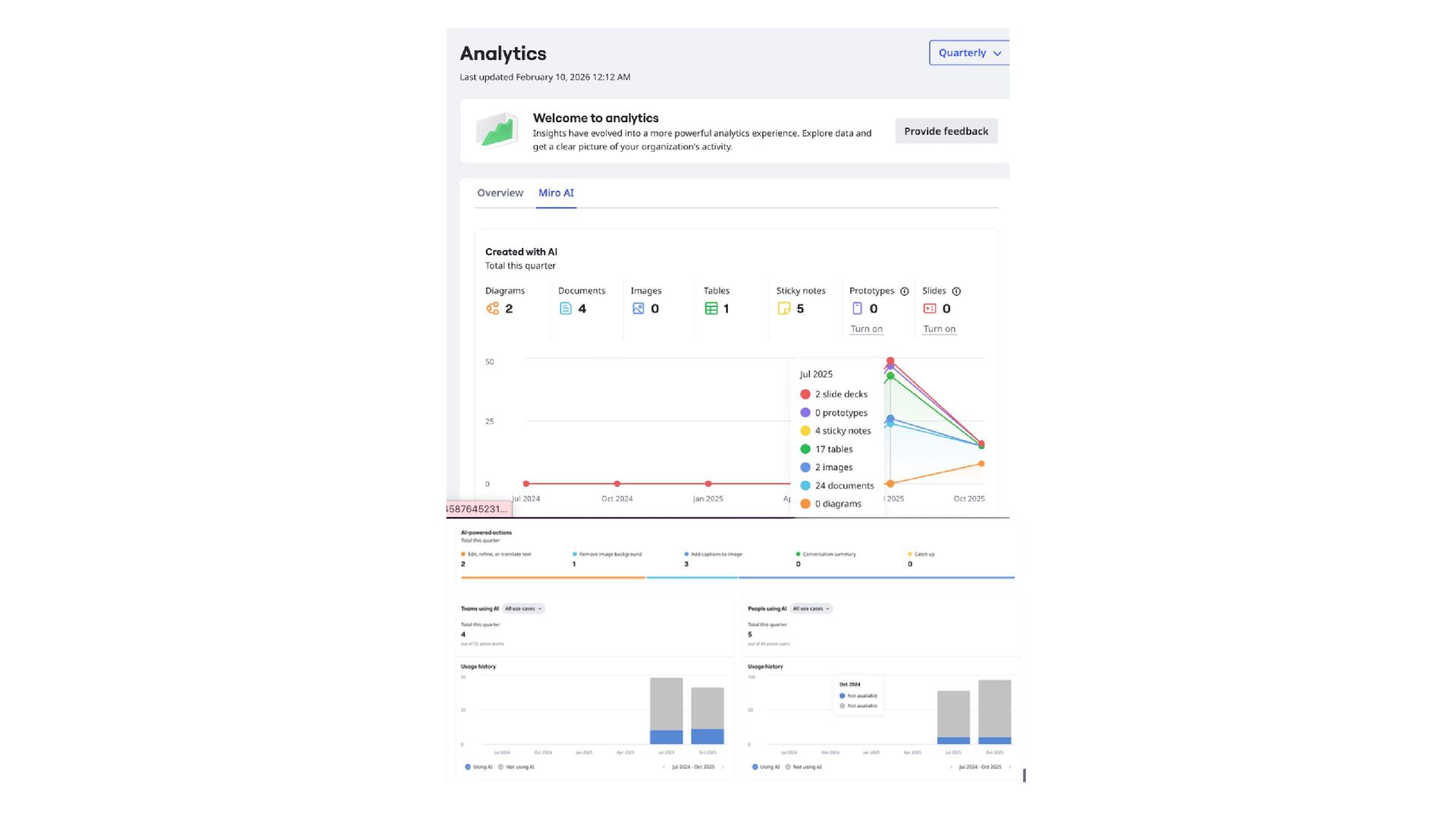
Task: Turn on Prototypes via the link
Action: point(866,329)
